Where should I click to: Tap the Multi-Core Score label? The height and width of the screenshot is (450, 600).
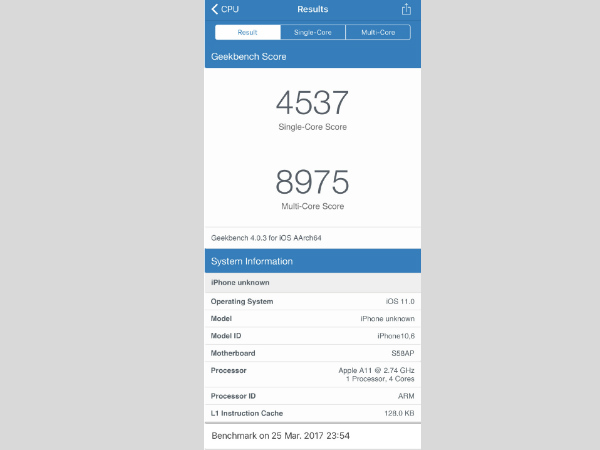click(313, 206)
